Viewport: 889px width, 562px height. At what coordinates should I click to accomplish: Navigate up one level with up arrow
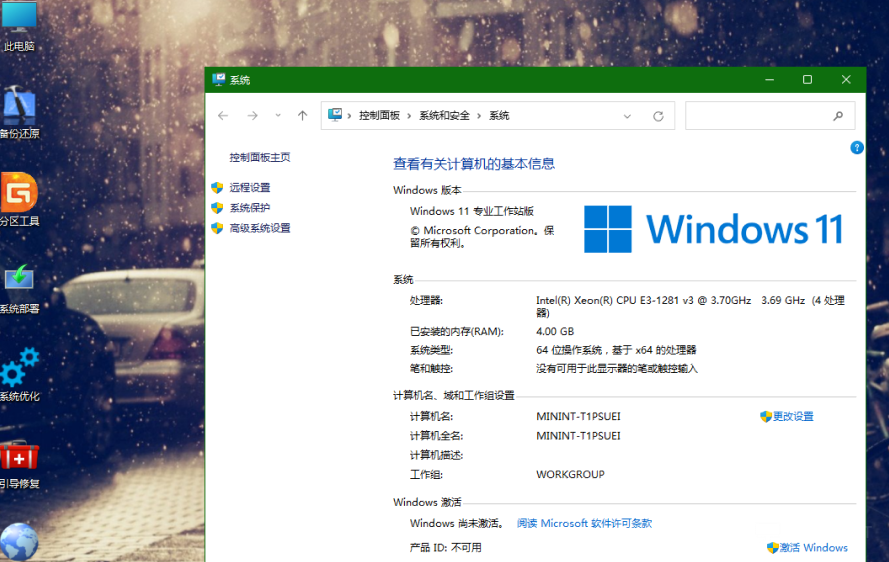tap(303, 116)
